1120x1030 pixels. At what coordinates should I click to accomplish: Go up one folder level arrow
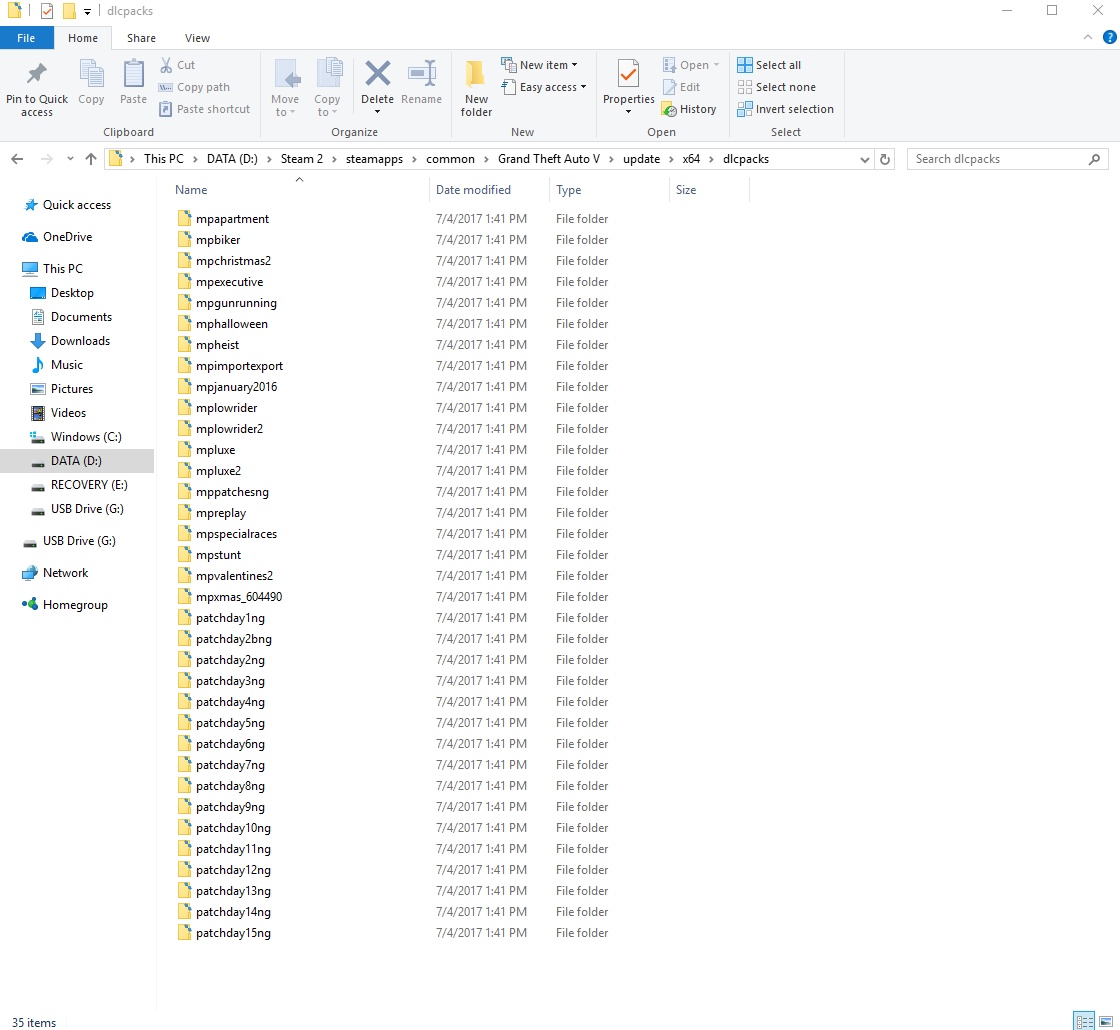click(x=91, y=159)
